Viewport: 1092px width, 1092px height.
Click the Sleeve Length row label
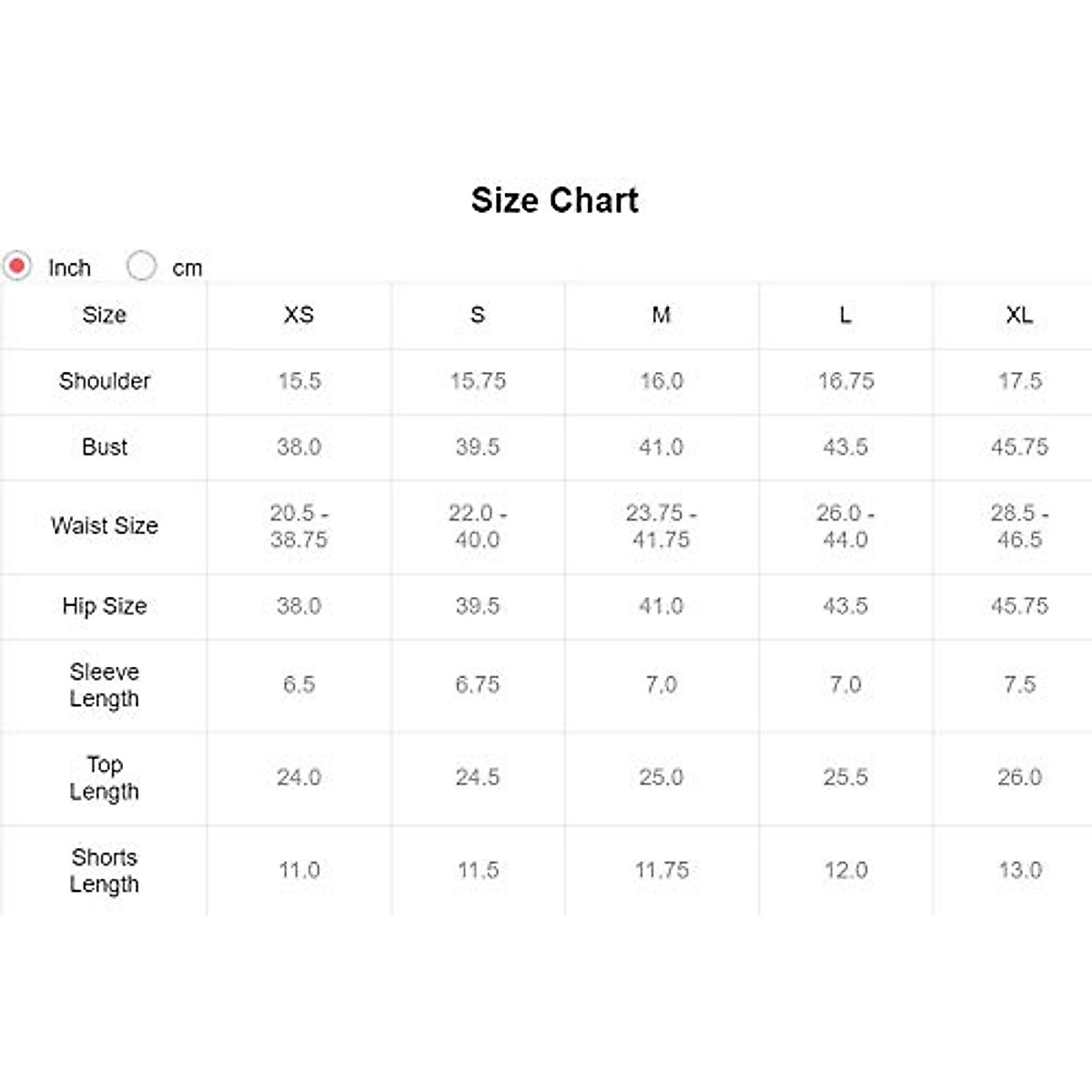pyautogui.click(x=105, y=685)
